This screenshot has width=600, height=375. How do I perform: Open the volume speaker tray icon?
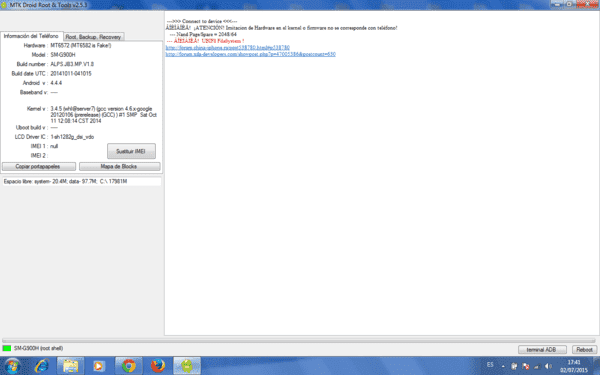click(x=548, y=366)
